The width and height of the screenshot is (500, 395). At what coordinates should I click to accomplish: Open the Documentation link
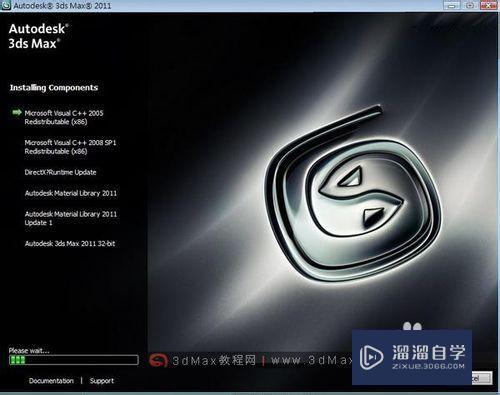tap(51, 381)
